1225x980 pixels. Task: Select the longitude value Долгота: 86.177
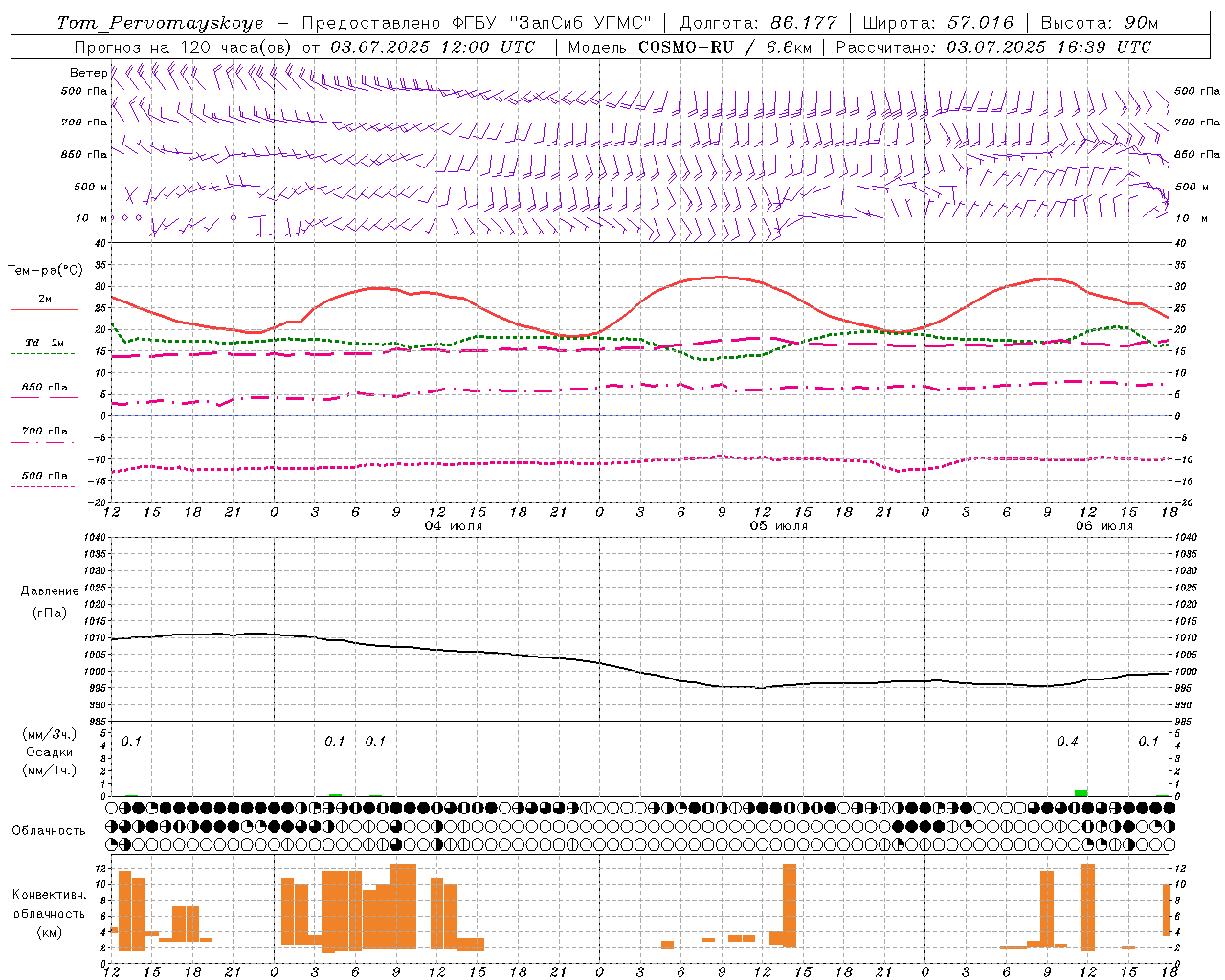coord(758,23)
